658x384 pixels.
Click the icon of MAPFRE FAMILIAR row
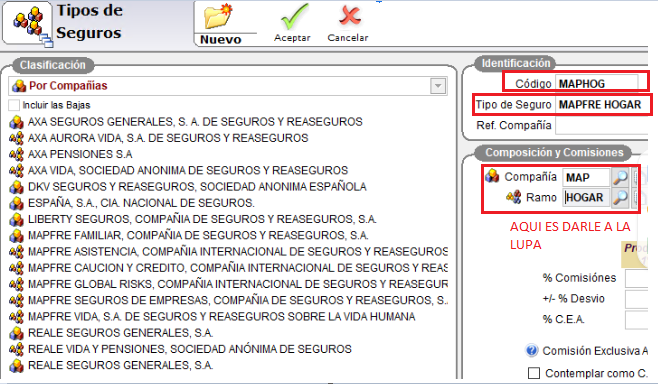pyautogui.click(x=16, y=235)
